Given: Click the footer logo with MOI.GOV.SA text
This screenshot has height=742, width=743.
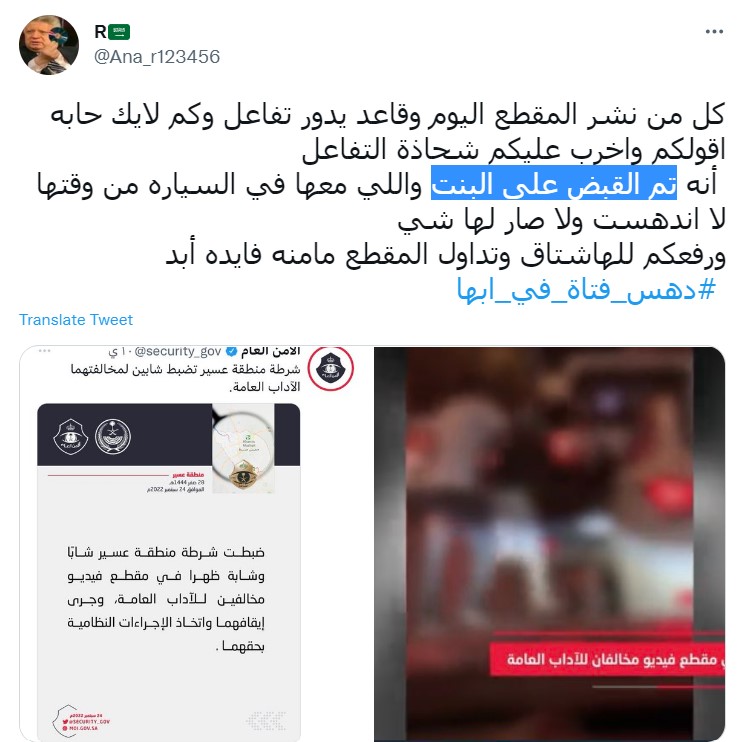Looking at the screenshot, I should (81, 721).
